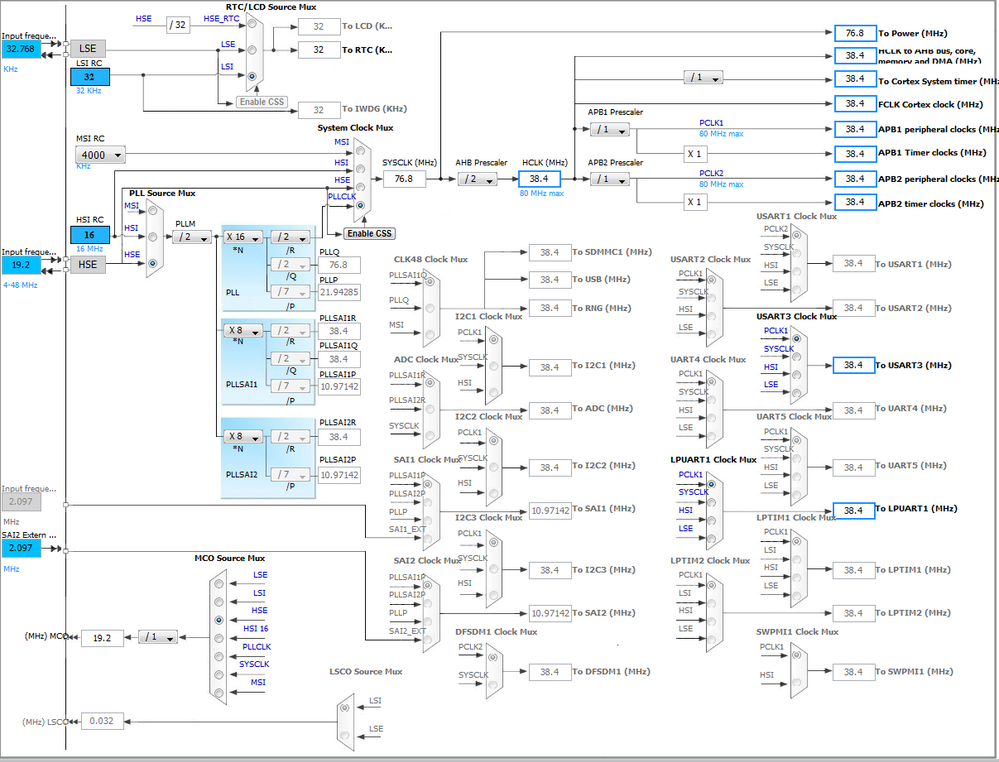Select HSE radio in PLL Source Mux
The width and height of the screenshot is (999, 762).
click(153, 262)
